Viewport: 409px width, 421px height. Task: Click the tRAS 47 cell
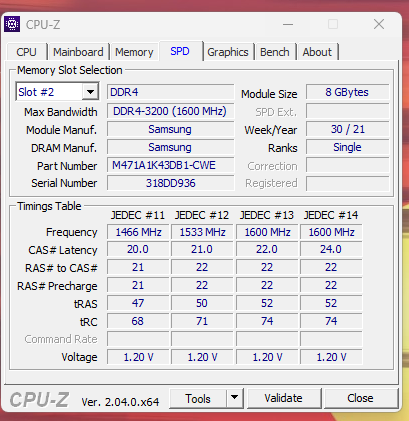click(138, 303)
